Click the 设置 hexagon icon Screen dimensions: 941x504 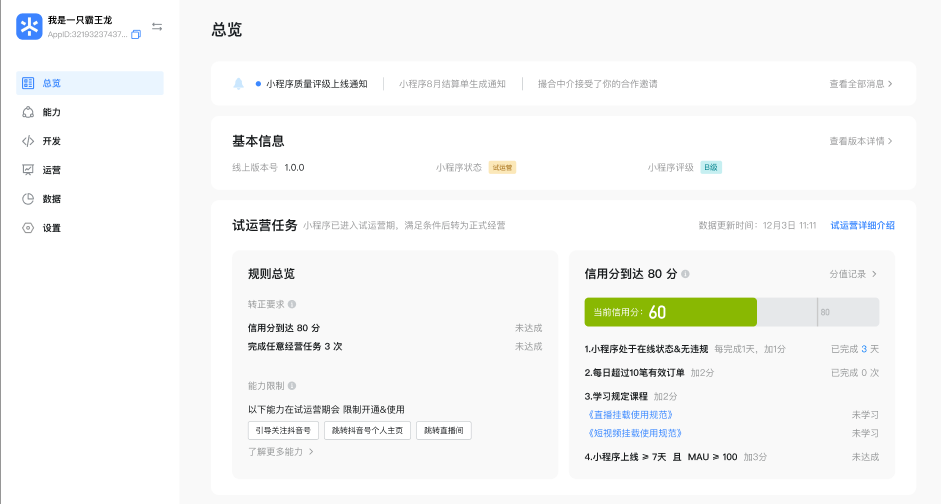pyautogui.click(x=28, y=228)
